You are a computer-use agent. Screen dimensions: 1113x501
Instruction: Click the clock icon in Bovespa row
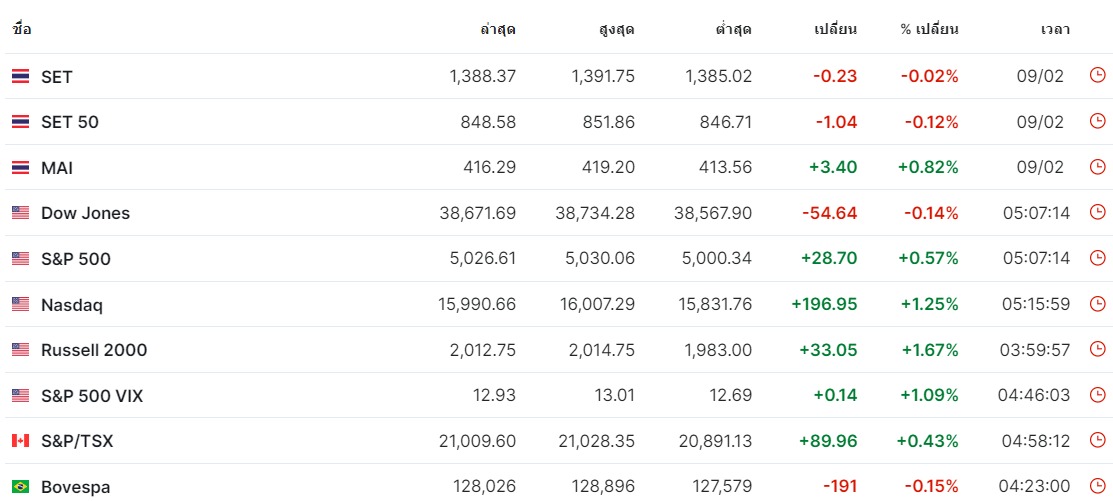point(1097,487)
